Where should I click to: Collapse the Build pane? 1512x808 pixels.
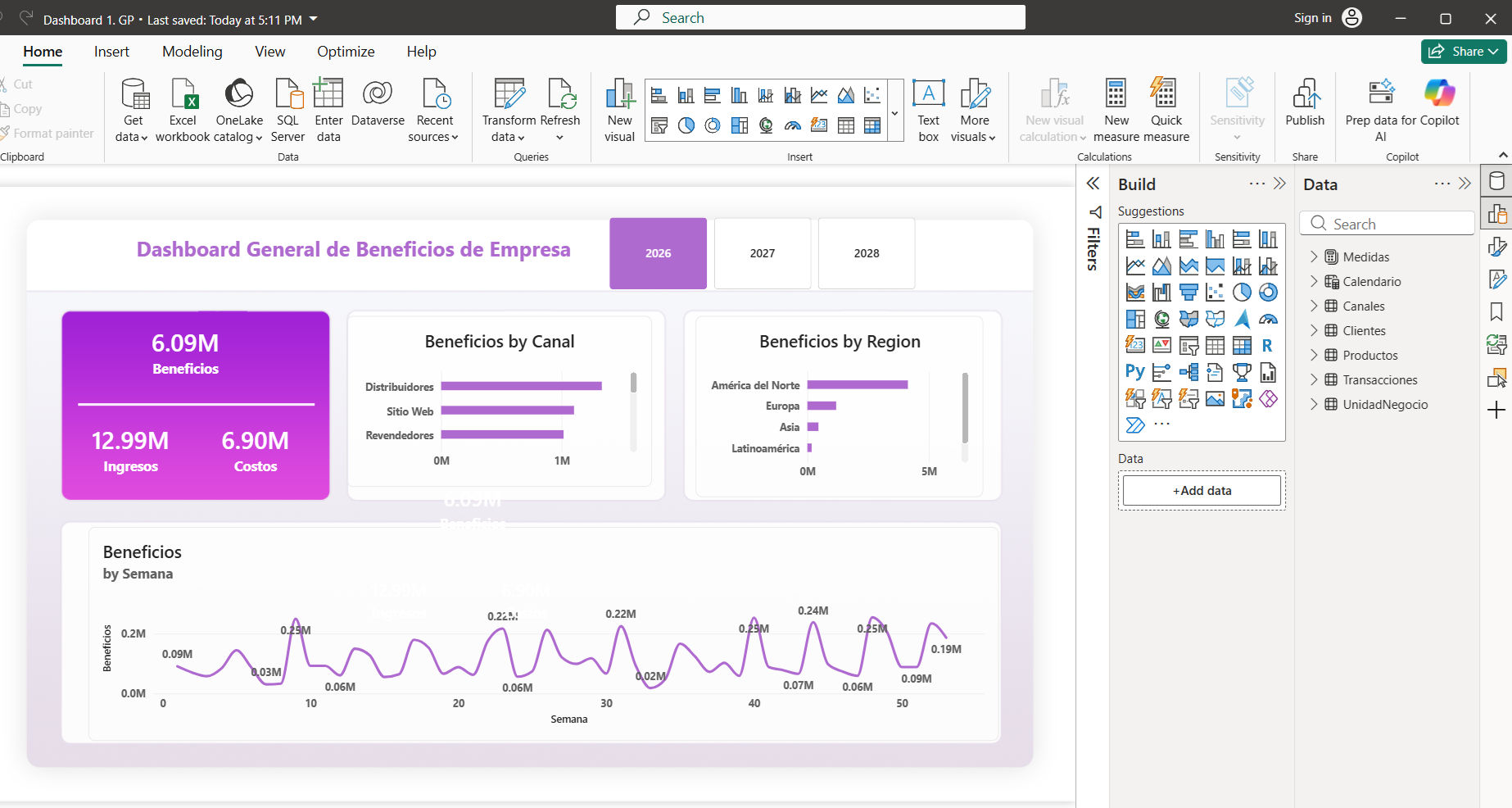tap(1280, 184)
